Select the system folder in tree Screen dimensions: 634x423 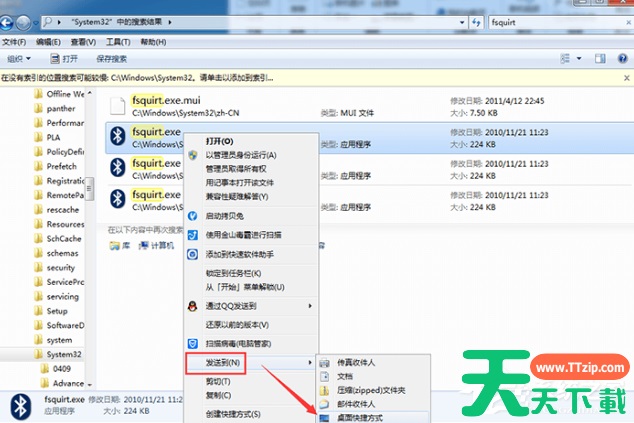54,340
